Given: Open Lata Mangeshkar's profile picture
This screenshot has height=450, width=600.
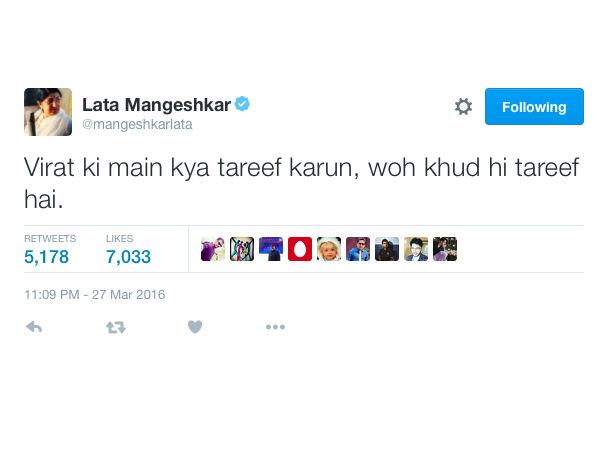Looking at the screenshot, I should point(48,112).
